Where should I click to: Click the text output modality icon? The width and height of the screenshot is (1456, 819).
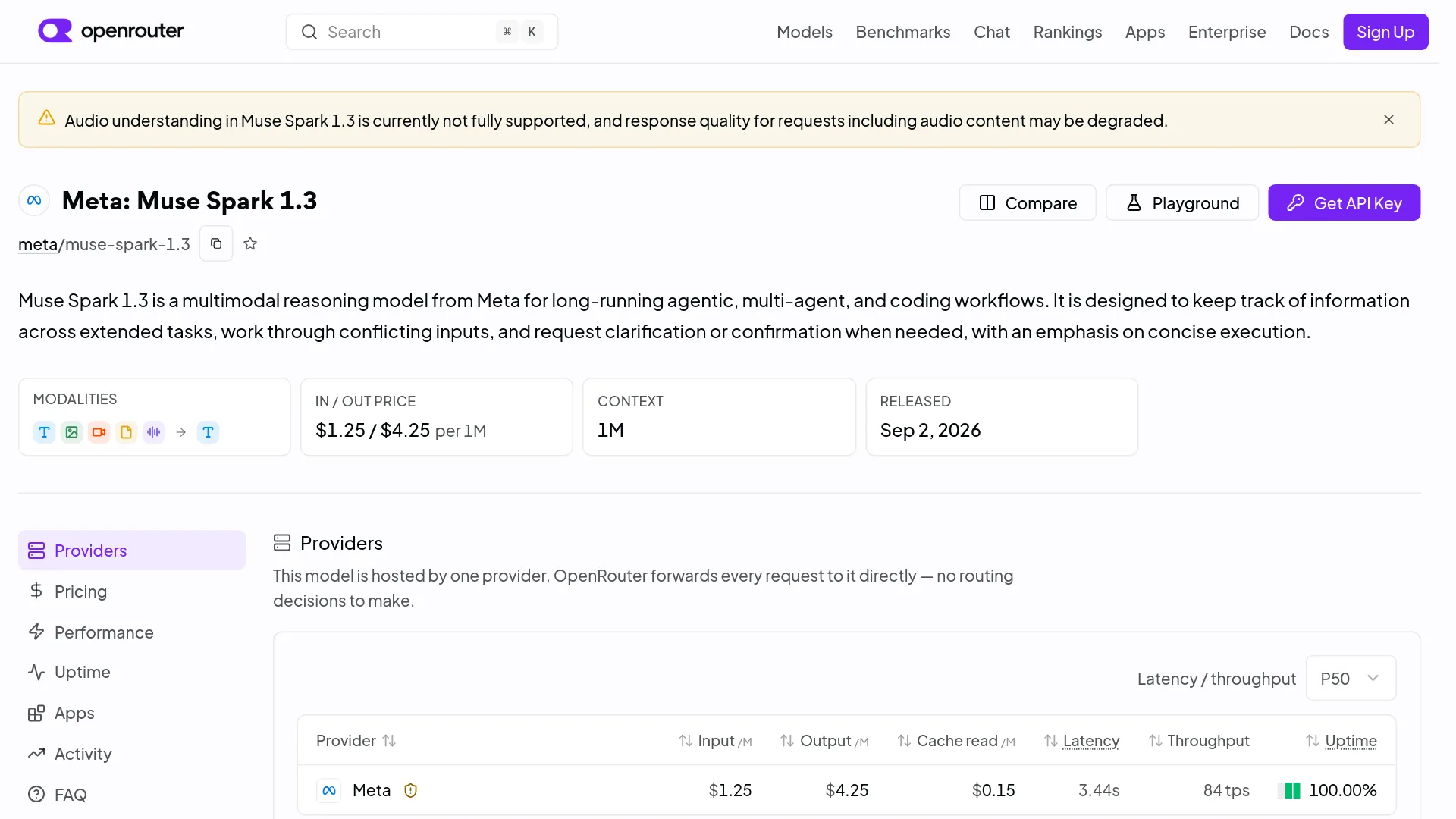208,432
